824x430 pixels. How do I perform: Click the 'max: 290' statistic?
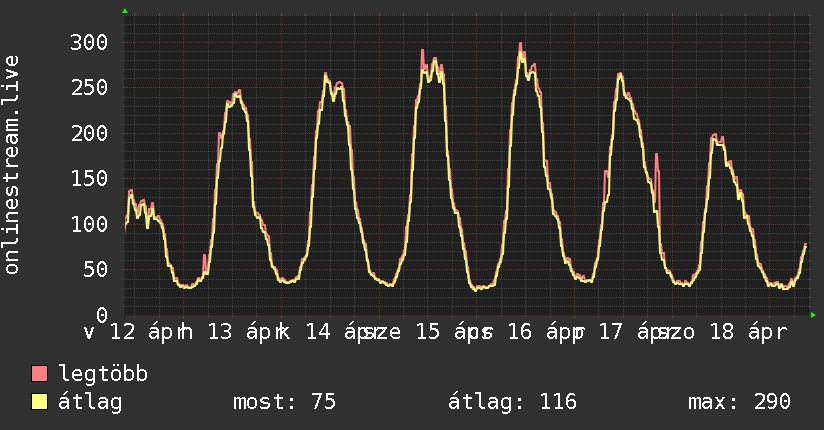coord(739,402)
